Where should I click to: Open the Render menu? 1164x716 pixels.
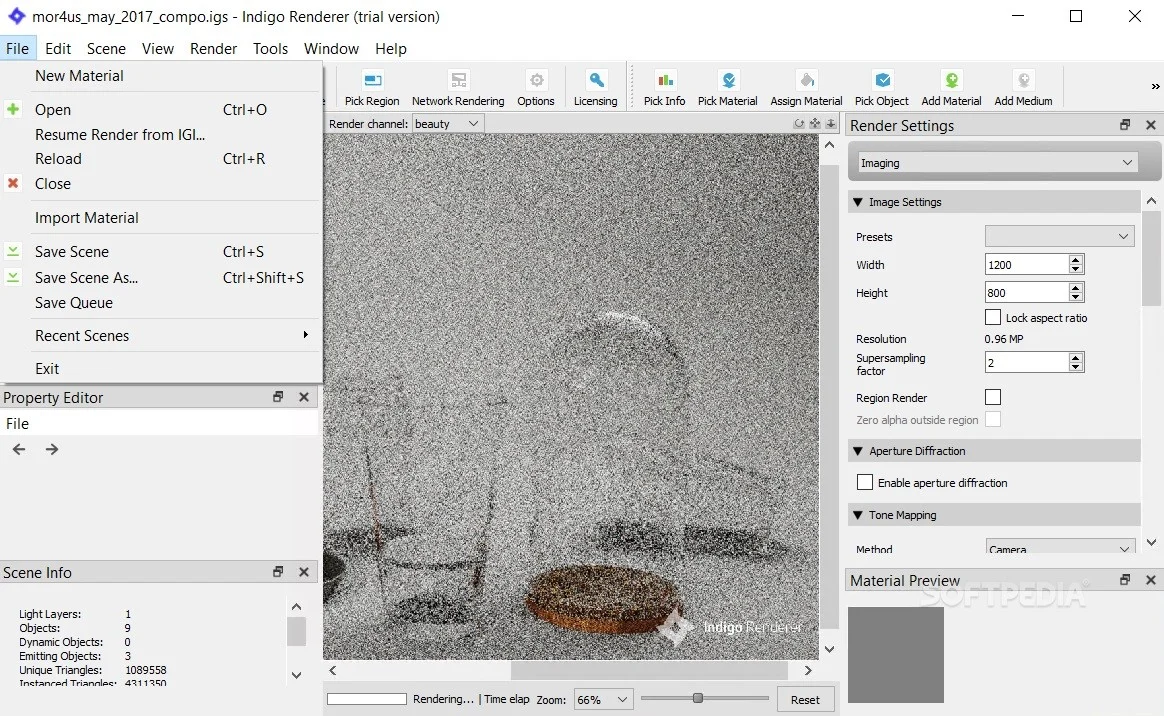[x=213, y=48]
